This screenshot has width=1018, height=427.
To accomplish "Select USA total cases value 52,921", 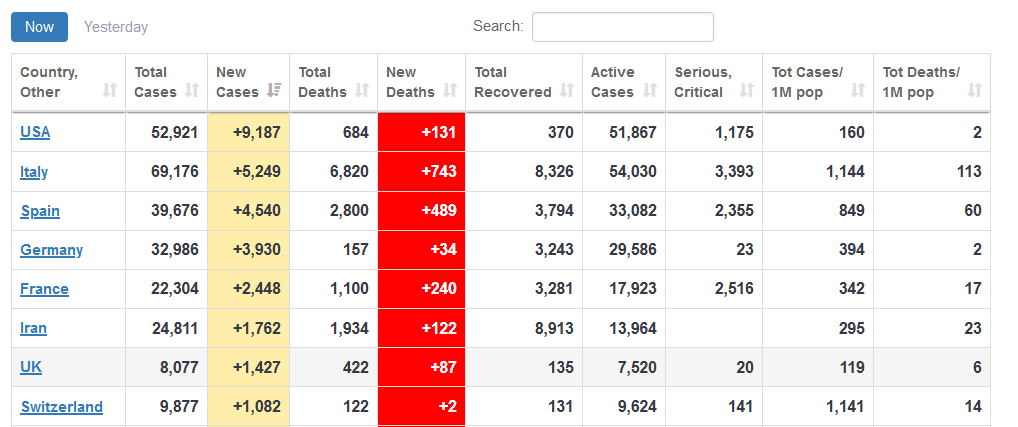I will [175, 132].
